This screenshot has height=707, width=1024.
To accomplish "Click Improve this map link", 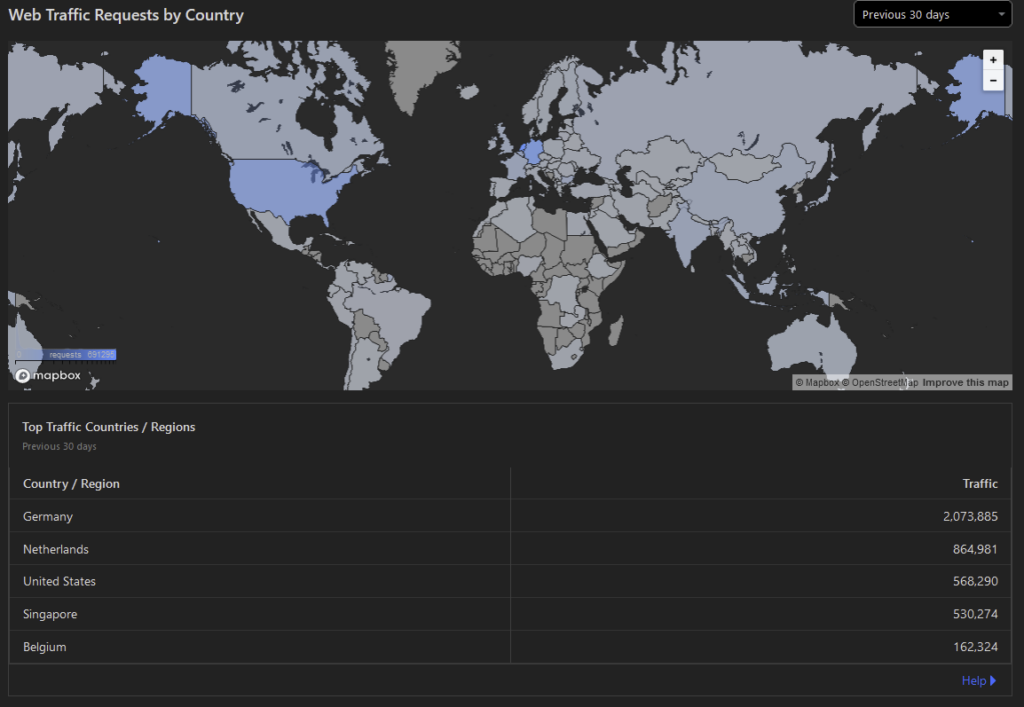I will 965,383.
